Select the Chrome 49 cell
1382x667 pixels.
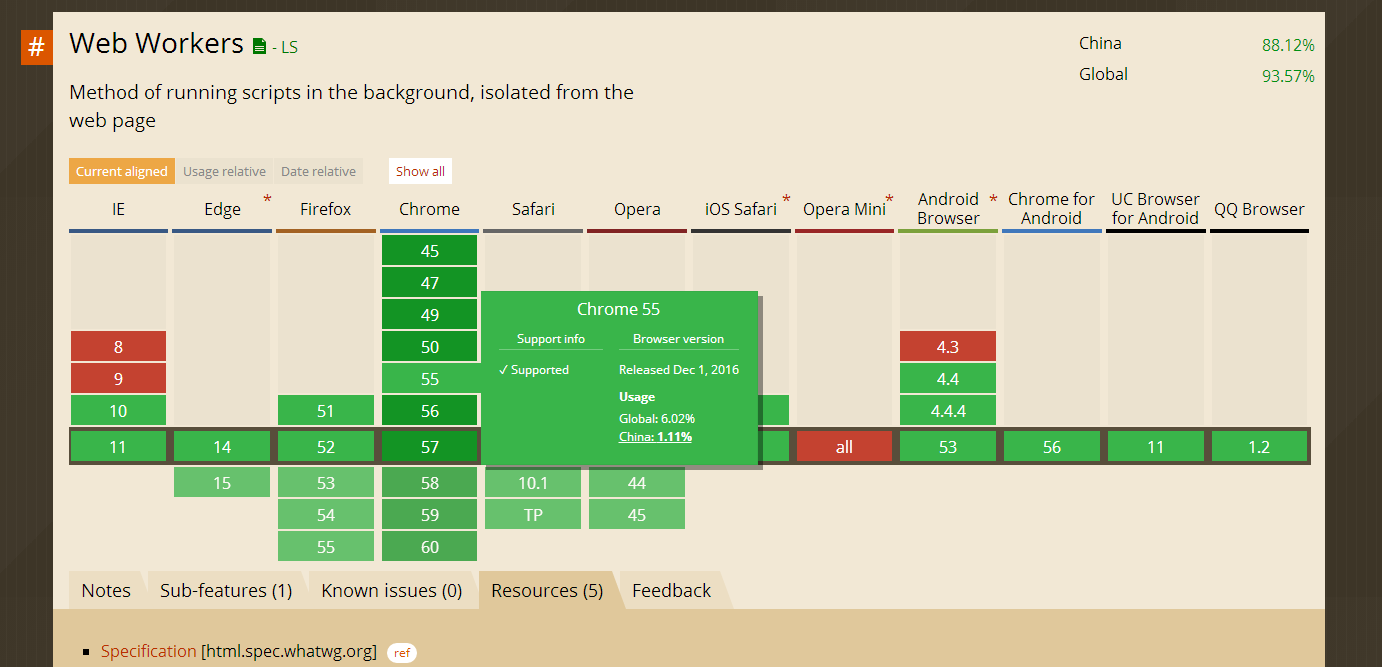429,315
